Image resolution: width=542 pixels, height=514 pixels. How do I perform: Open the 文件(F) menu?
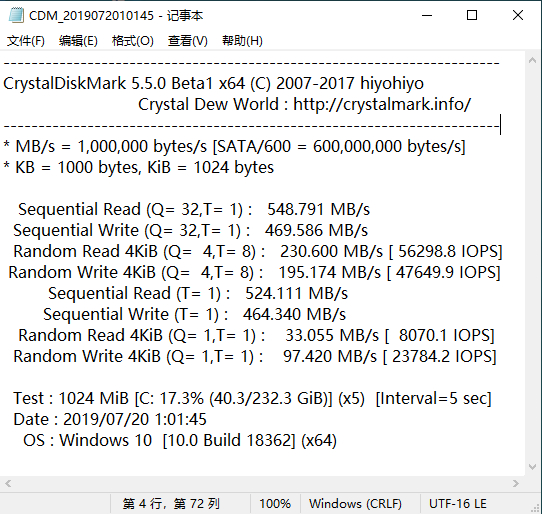coord(26,41)
